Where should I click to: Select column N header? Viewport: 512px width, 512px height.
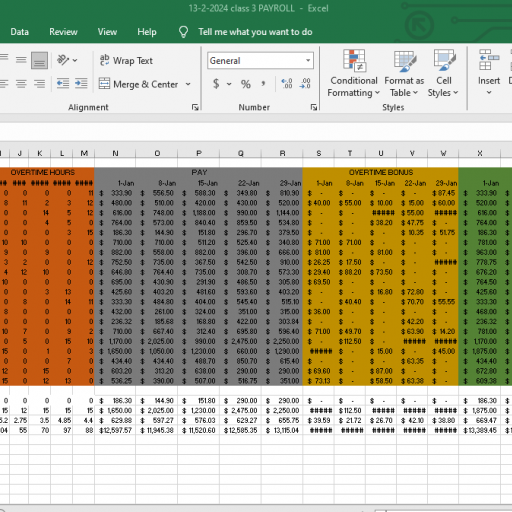click(x=115, y=153)
